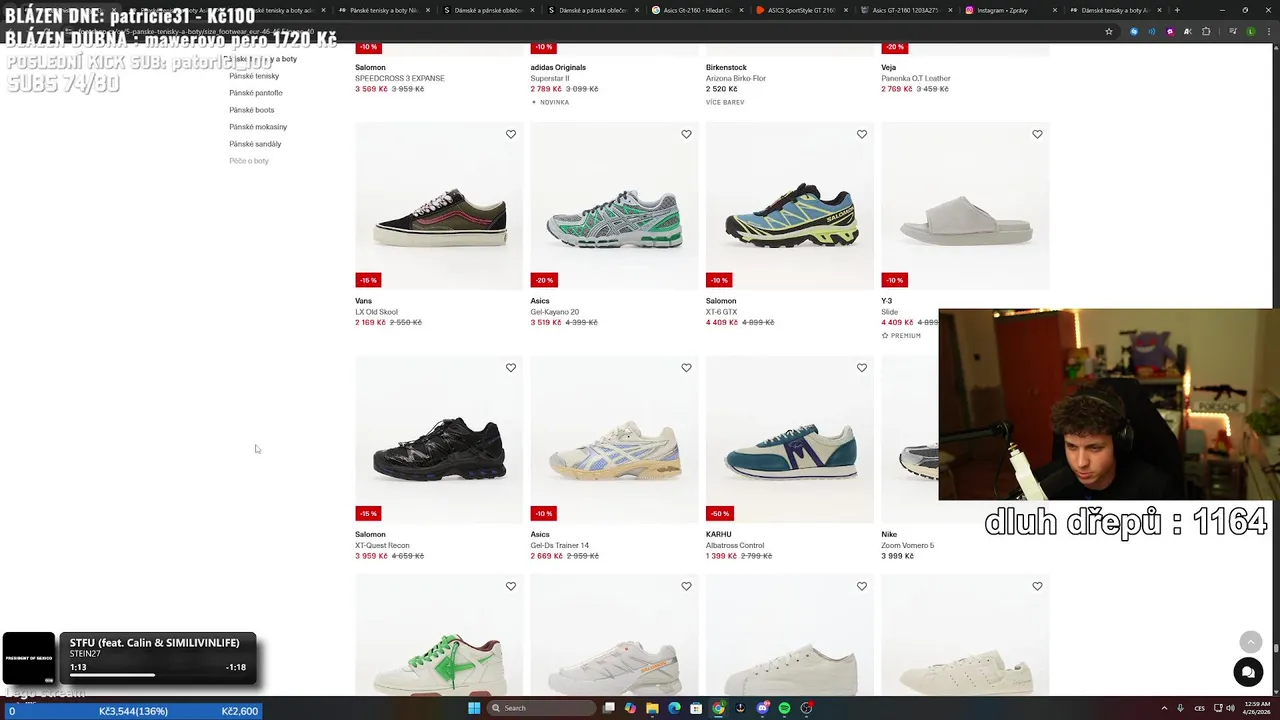Open Discord from taskbar
The image size is (1280, 720).
pos(762,708)
